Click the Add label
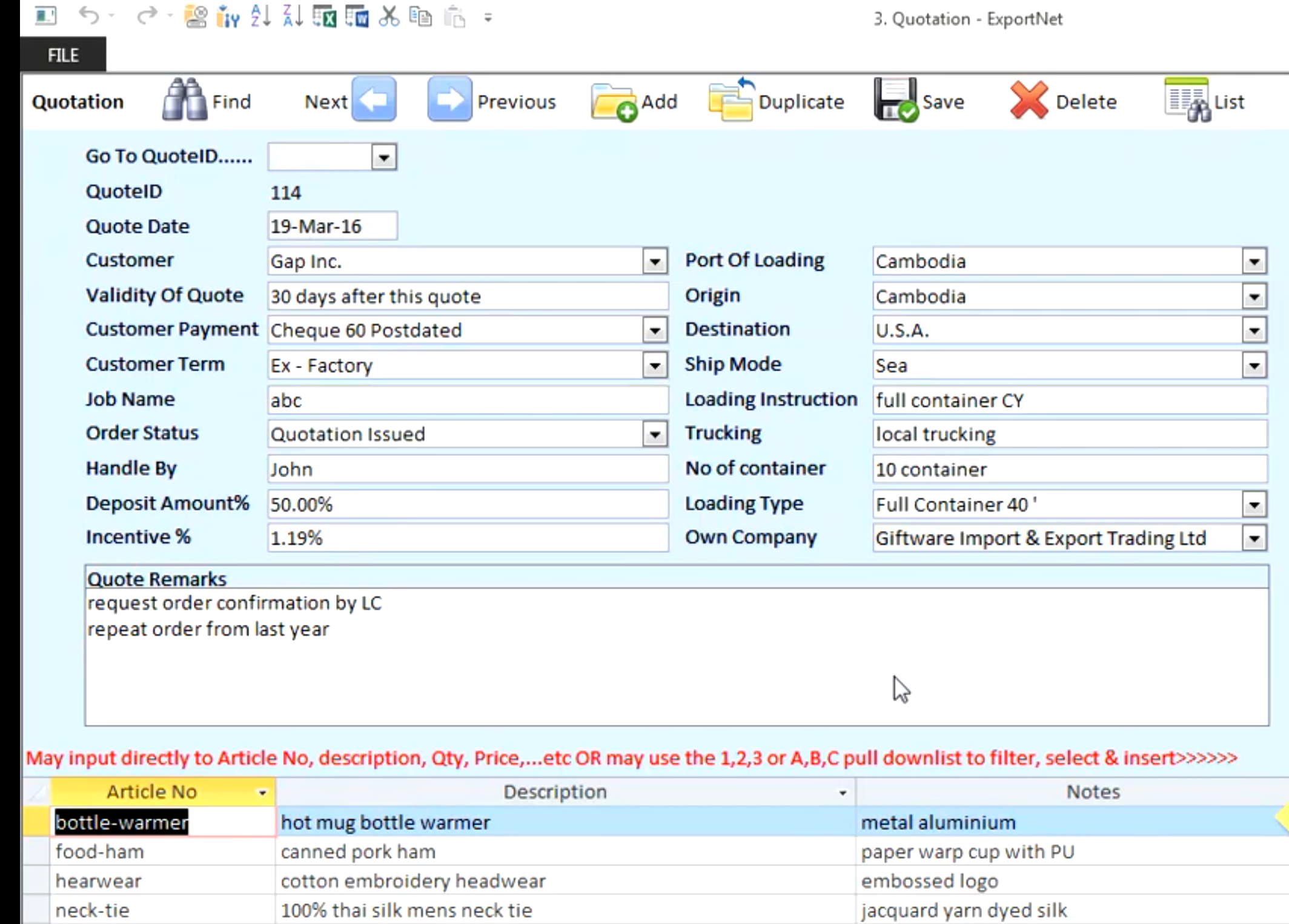Viewport: 1289px width, 924px height. (659, 102)
